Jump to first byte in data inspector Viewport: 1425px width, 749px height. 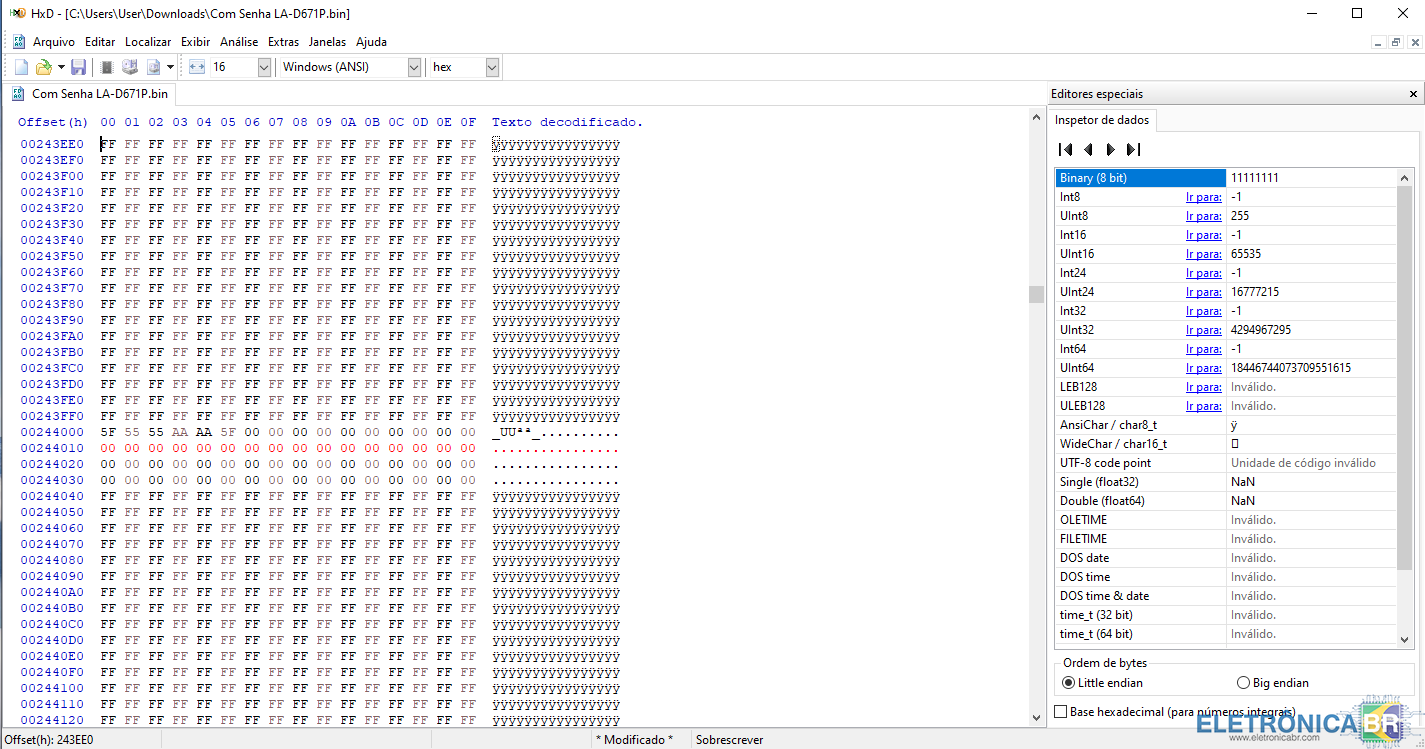click(1066, 149)
